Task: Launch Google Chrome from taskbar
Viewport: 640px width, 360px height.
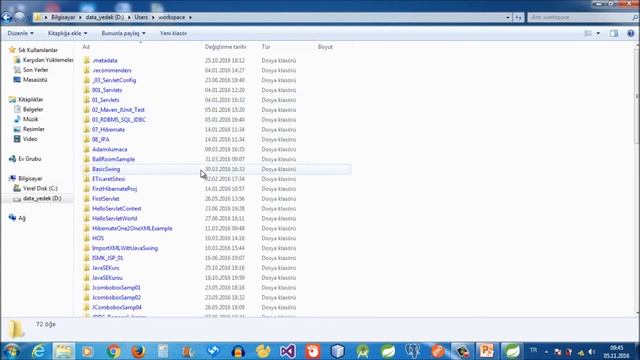Action: pos(113,351)
